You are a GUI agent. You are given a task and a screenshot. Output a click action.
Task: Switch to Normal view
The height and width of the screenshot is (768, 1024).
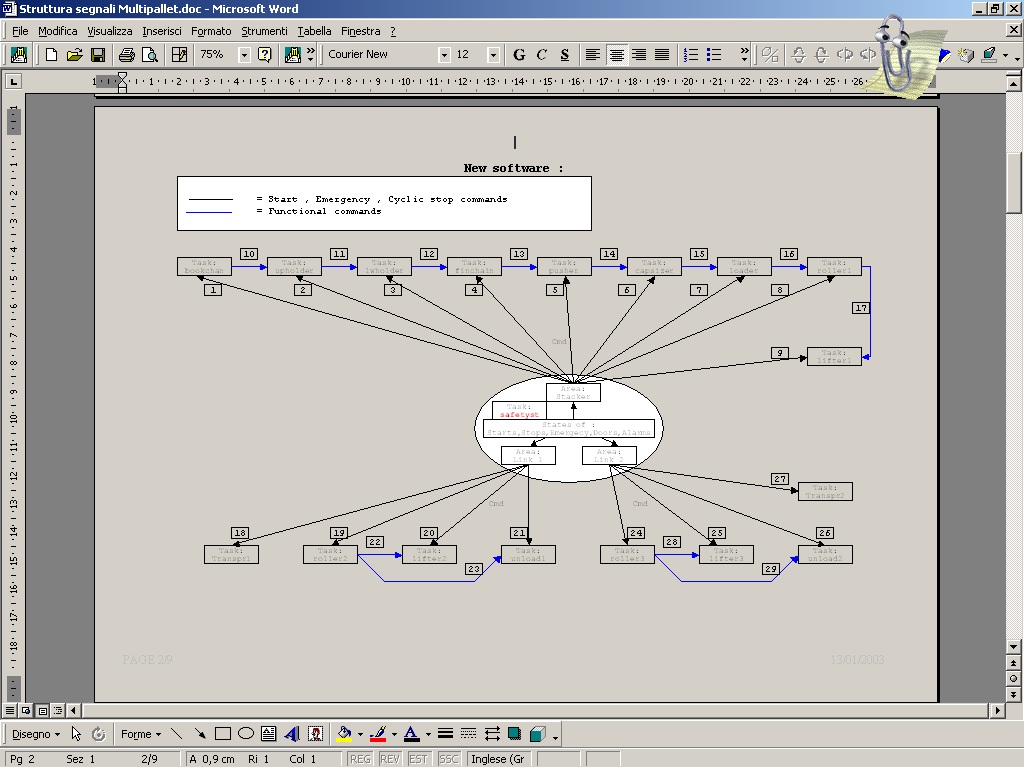tap(10, 711)
